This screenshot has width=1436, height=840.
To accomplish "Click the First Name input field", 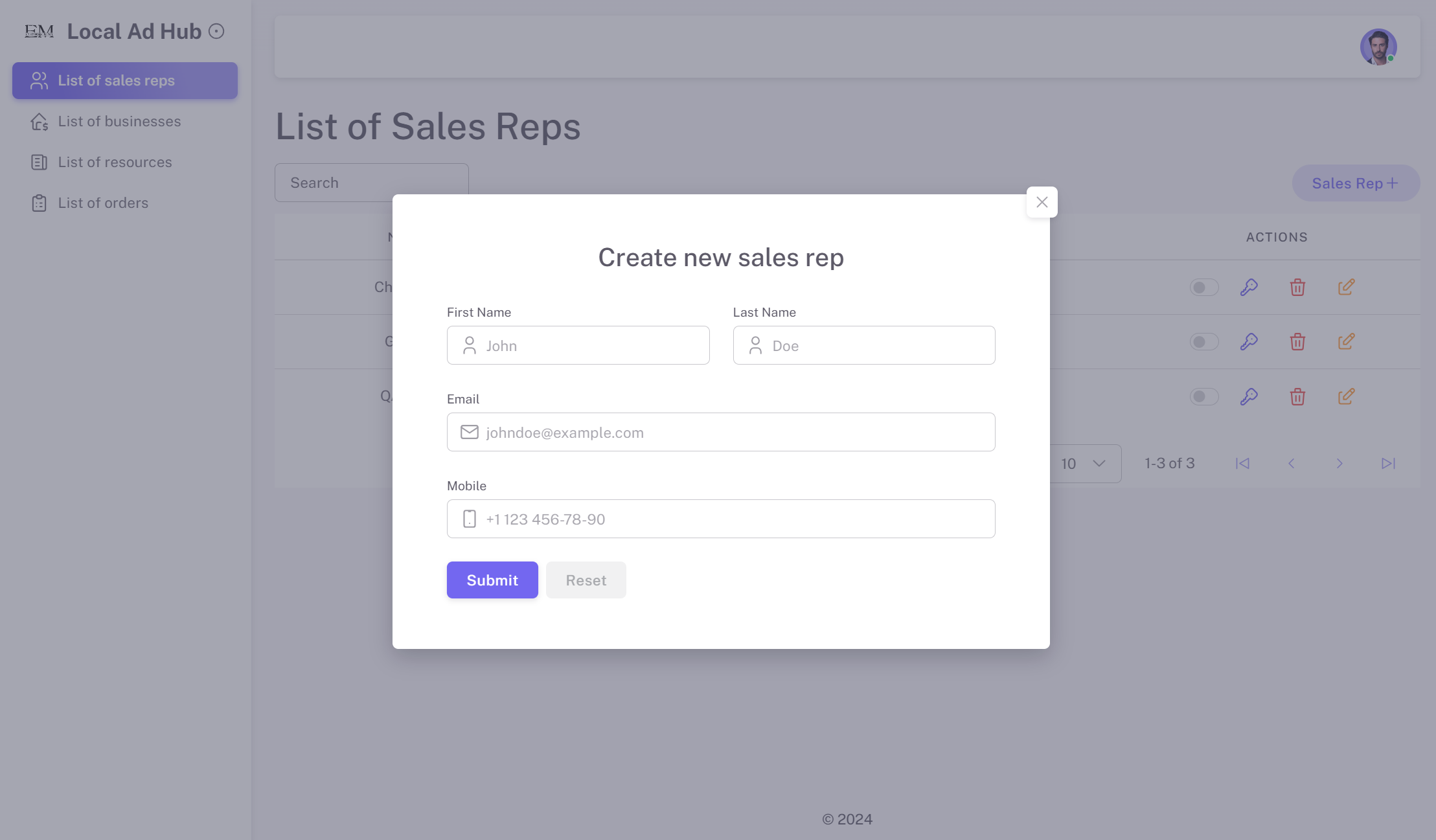I will pyautogui.click(x=578, y=345).
